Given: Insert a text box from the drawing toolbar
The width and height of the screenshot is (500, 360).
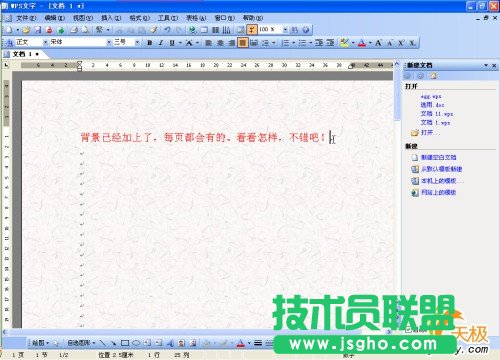Looking at the screenshot, I should 147,343.
